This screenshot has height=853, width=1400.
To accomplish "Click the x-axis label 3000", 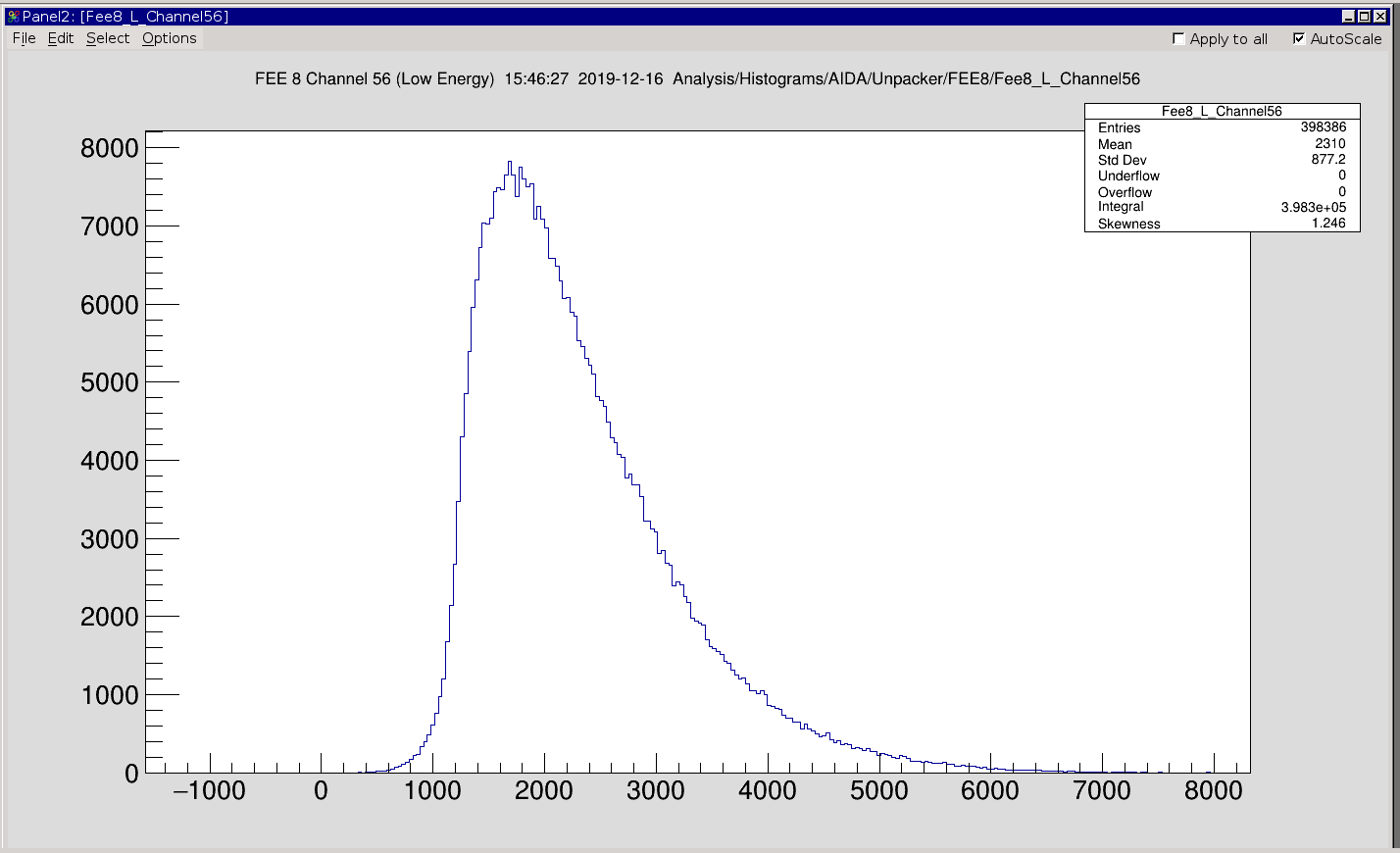I will click(656, 790).
